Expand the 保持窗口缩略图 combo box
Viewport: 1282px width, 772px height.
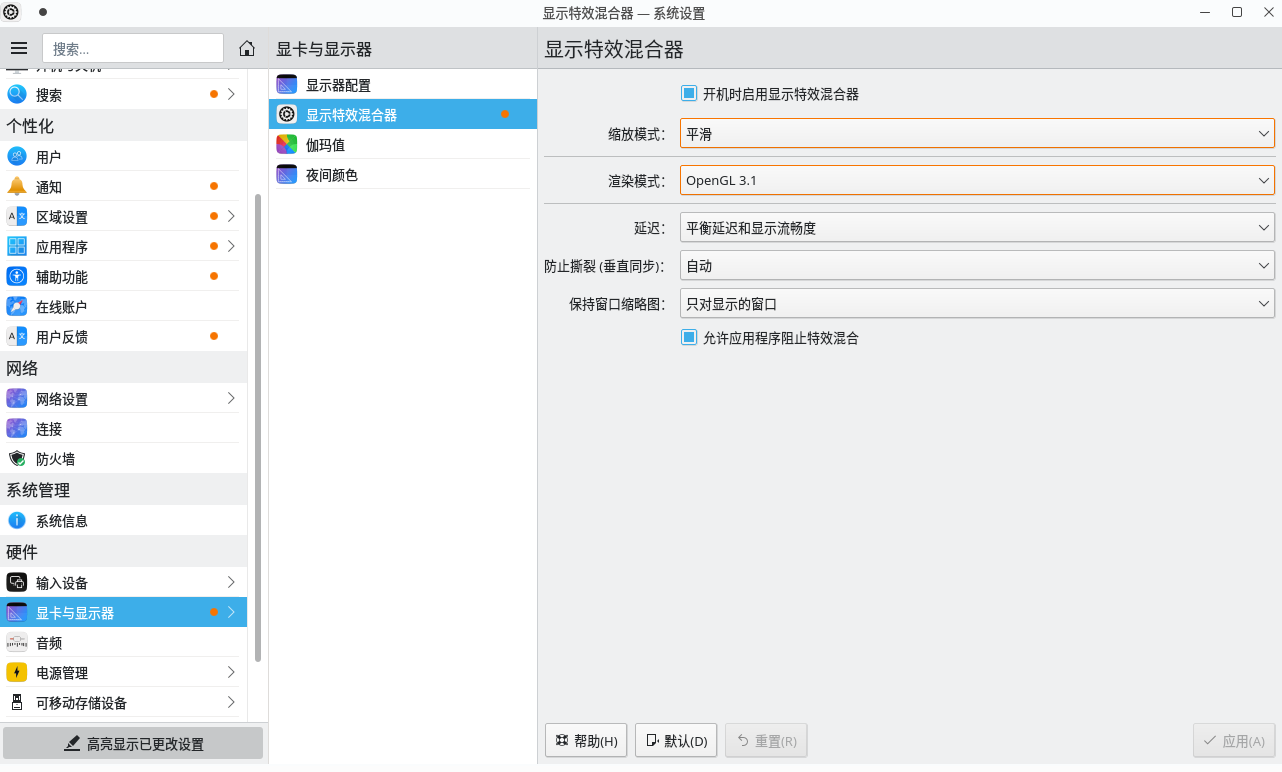(977, 304)
